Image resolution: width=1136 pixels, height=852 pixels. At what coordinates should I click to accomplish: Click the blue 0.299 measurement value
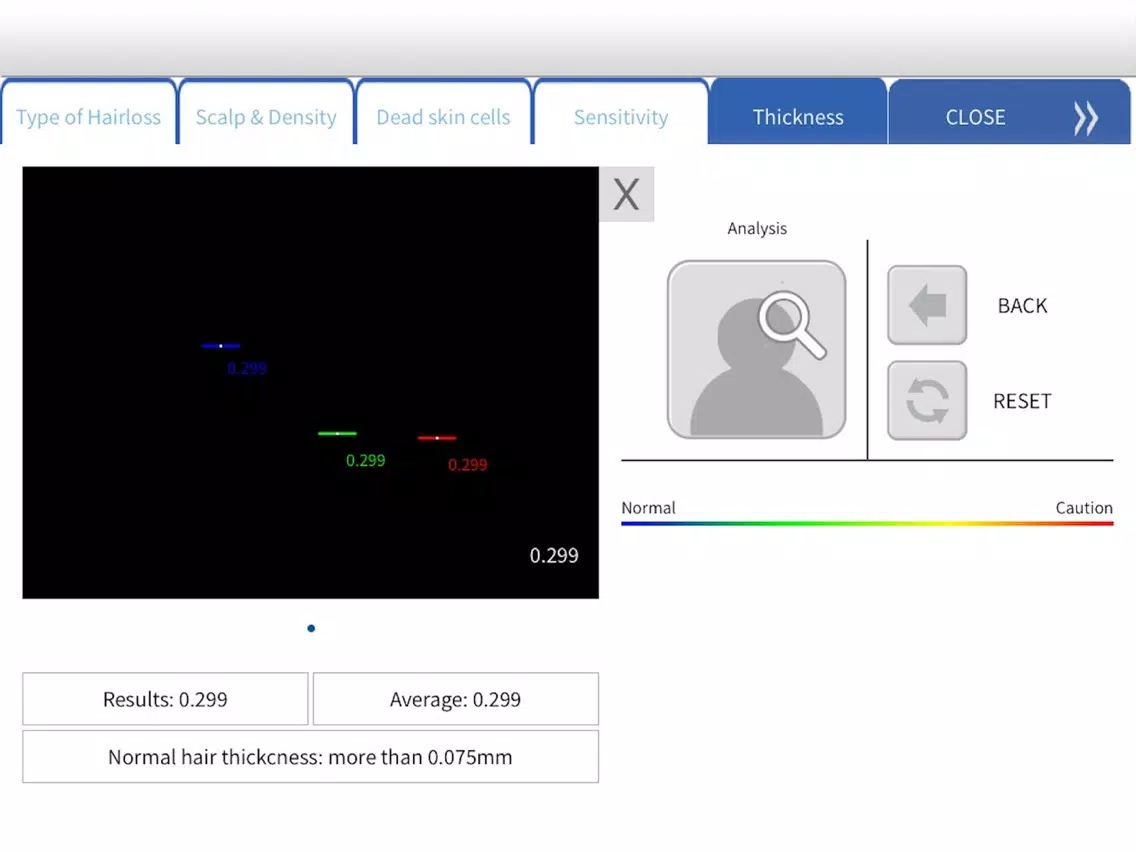[247, 368]
